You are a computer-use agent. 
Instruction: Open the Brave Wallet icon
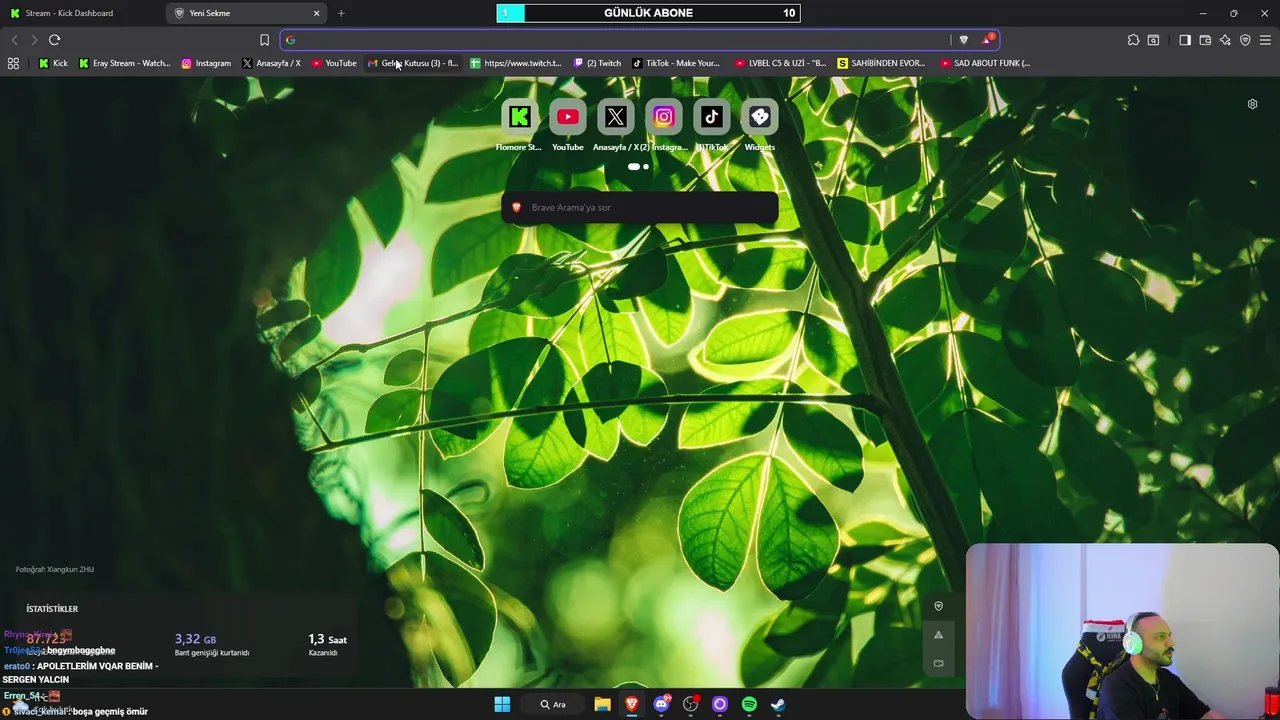click(x=1205, y=40)
